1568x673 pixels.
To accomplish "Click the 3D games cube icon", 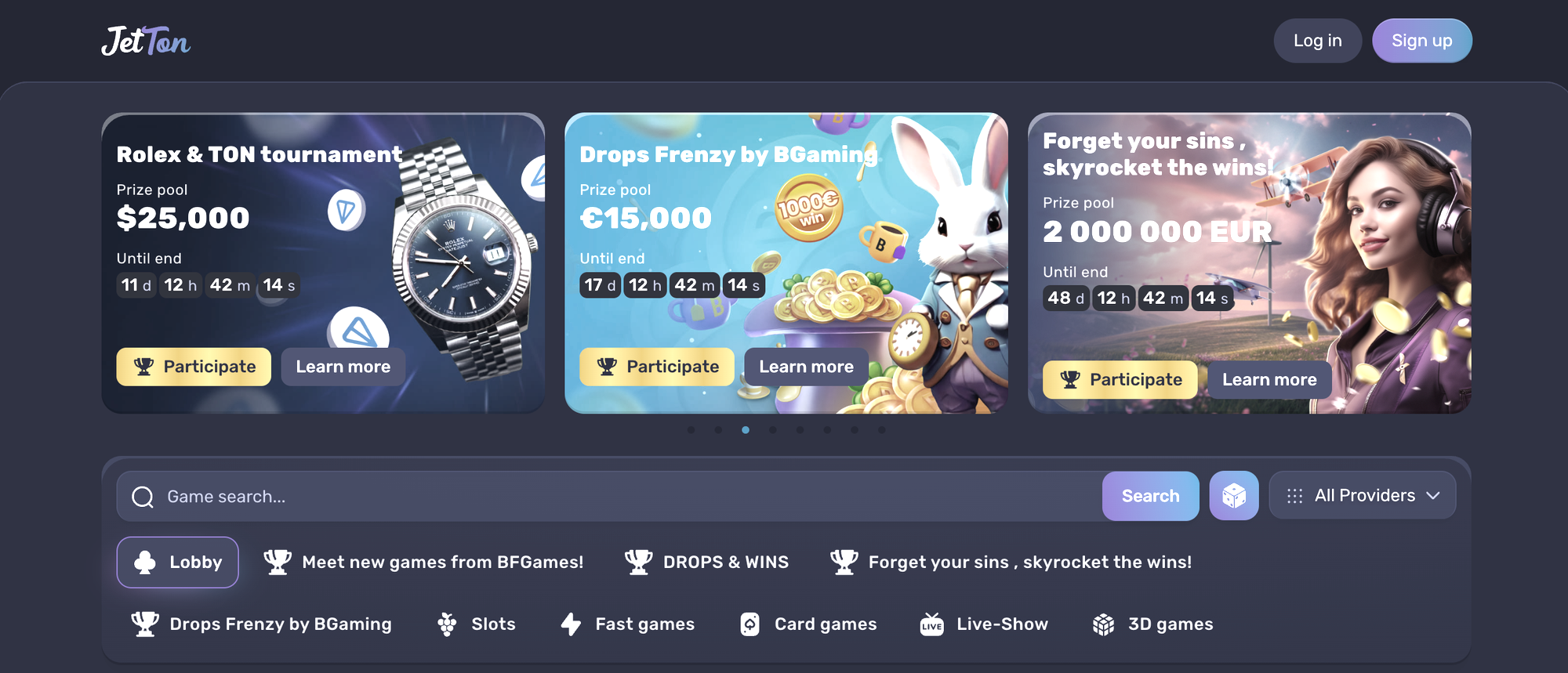I will (1104, 624).
